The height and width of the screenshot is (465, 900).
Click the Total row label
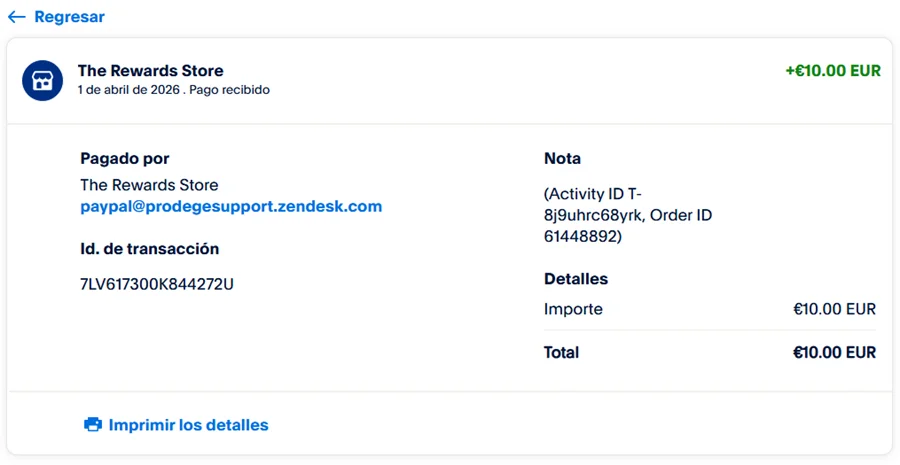(561, 352)
